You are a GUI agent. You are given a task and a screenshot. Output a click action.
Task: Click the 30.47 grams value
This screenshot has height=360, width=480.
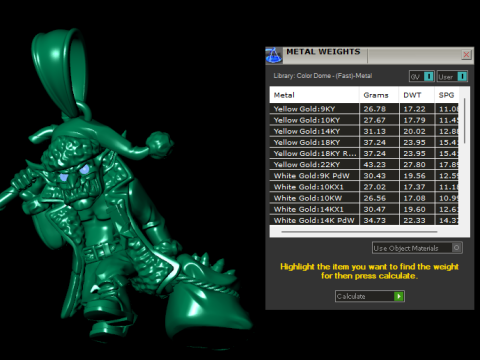[374, 209]
